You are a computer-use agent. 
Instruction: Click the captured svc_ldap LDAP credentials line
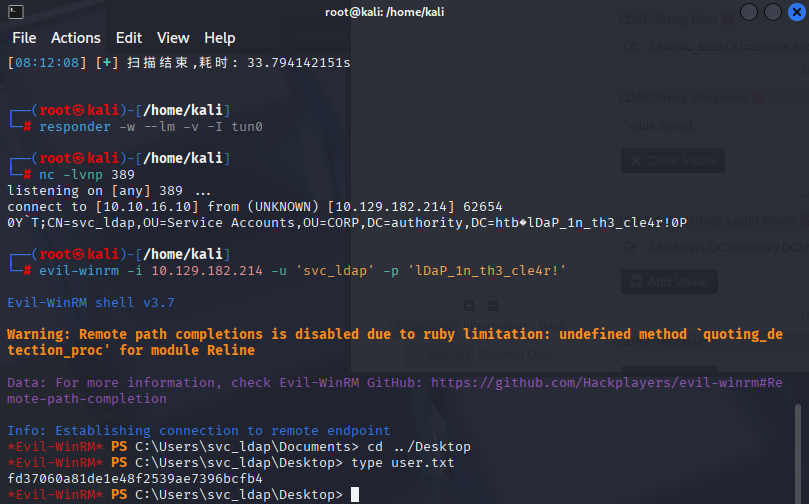pyautogui.click(x=347, y=222)
